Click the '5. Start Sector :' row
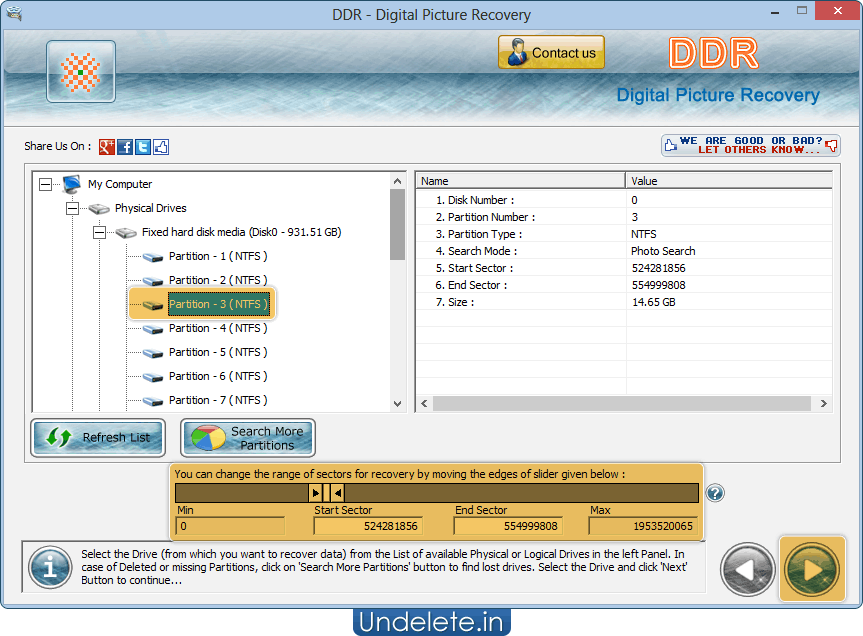The height and width of the screenshot is (636, 863). click(624, 268)
